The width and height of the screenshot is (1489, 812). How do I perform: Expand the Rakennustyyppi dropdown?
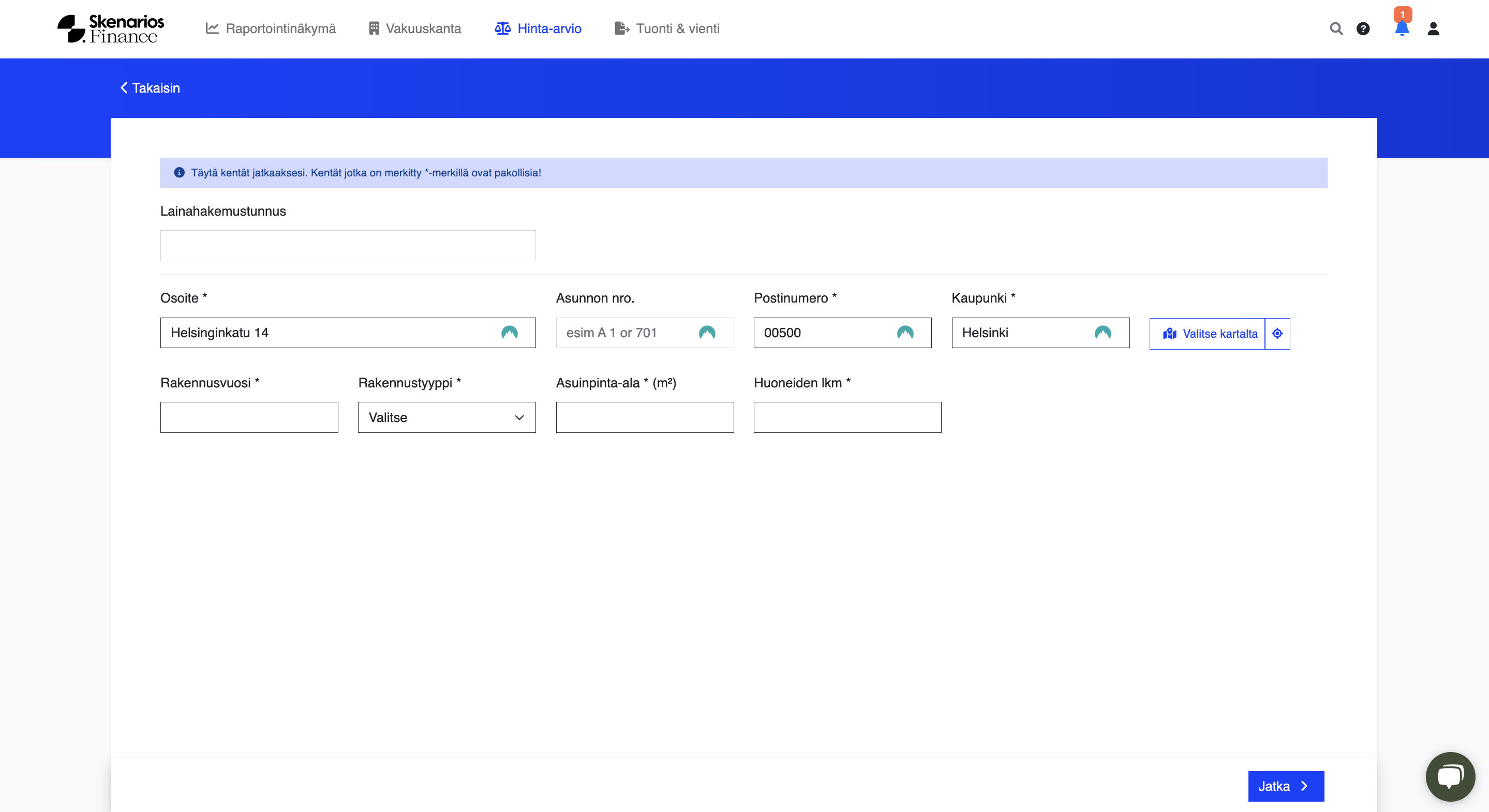[446, 417]
